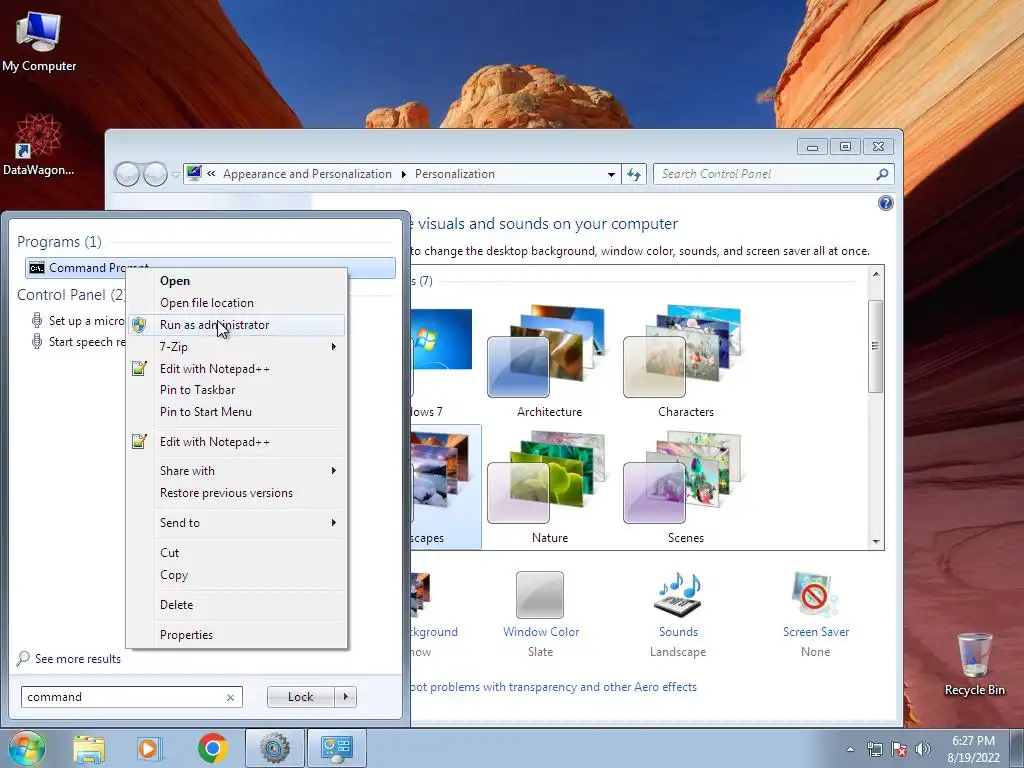Open My Computer desktop icon

coord(39,41)
